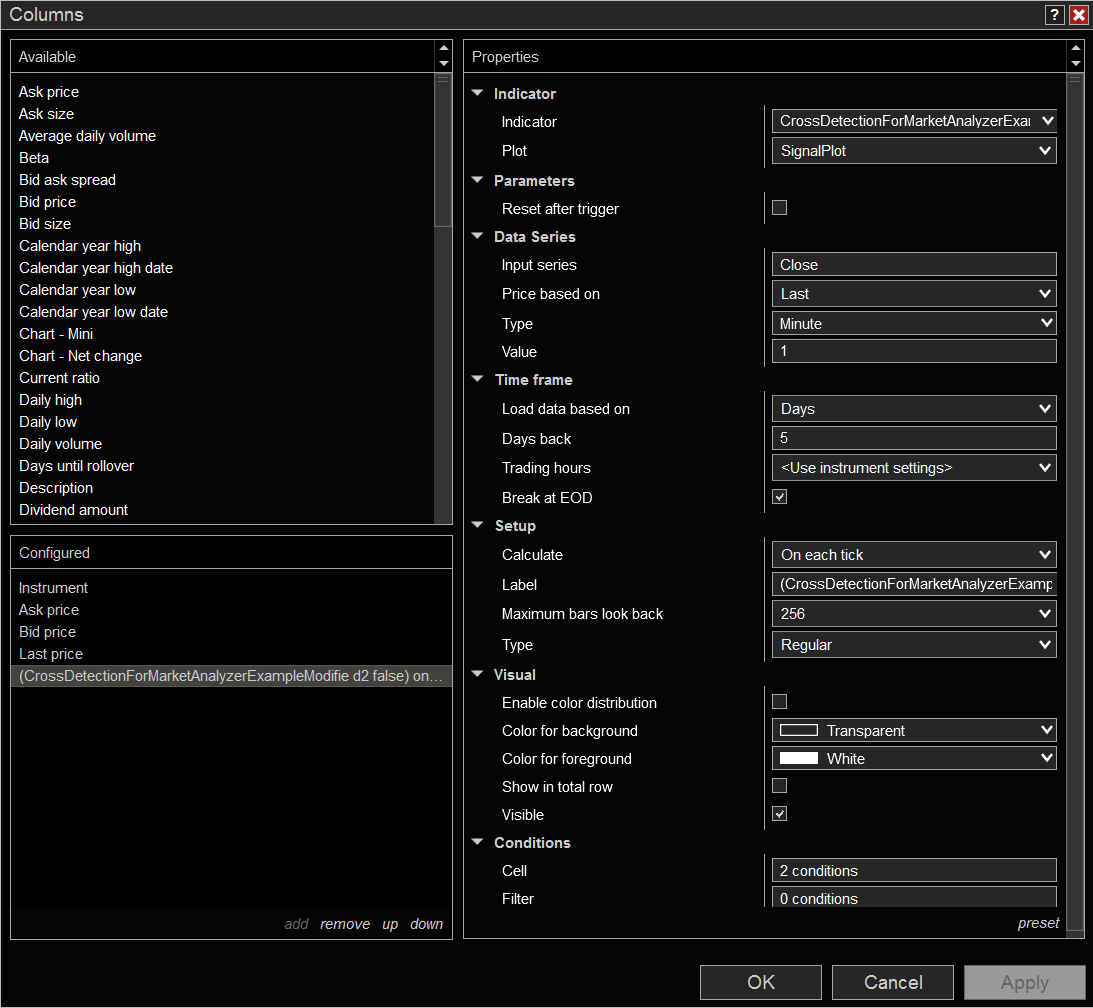Collapse the Data Series section
This screenshot has height=1008, width=1093.
point(477,236)
